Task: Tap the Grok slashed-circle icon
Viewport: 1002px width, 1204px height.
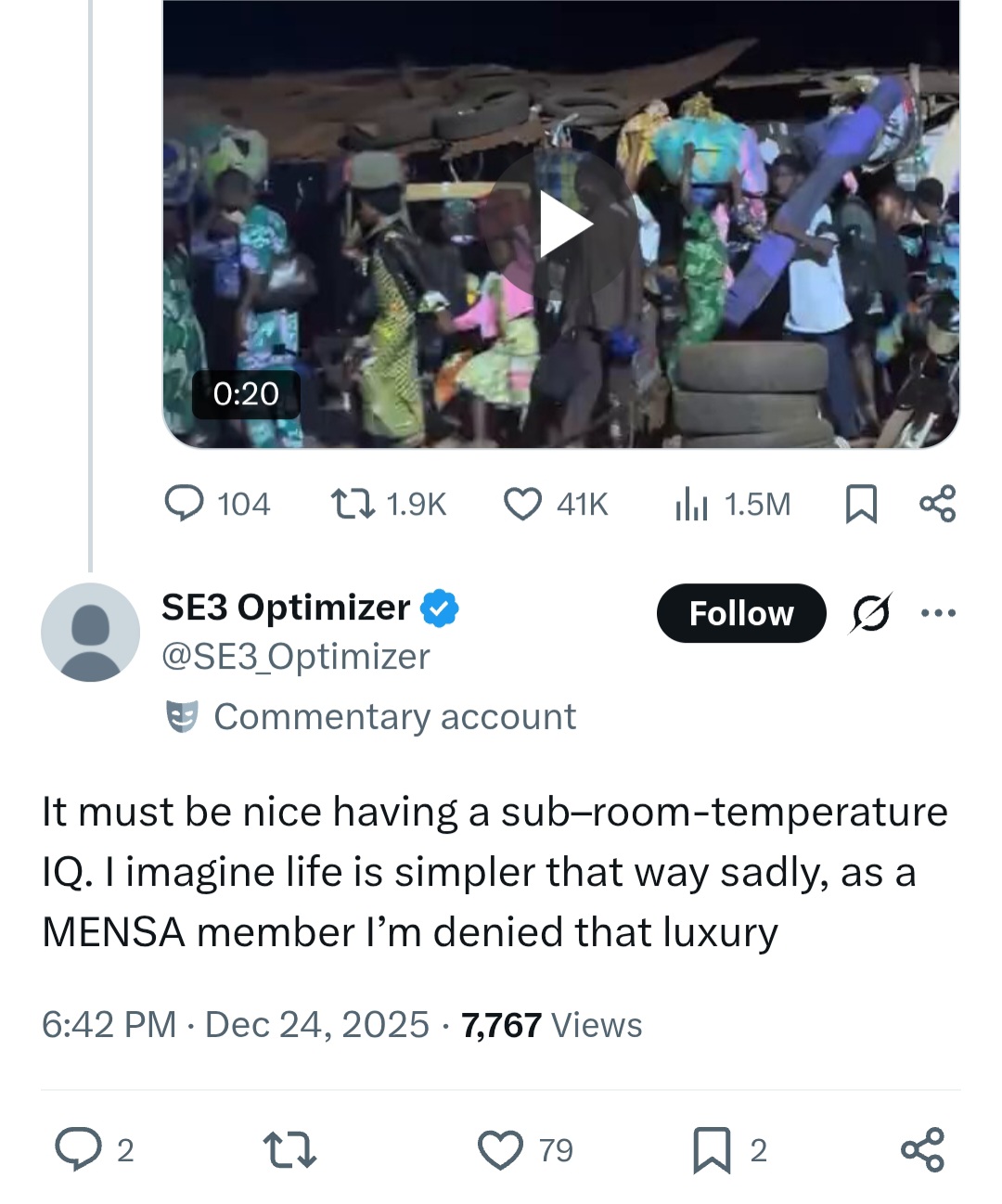Action: (x=870, y=613)
